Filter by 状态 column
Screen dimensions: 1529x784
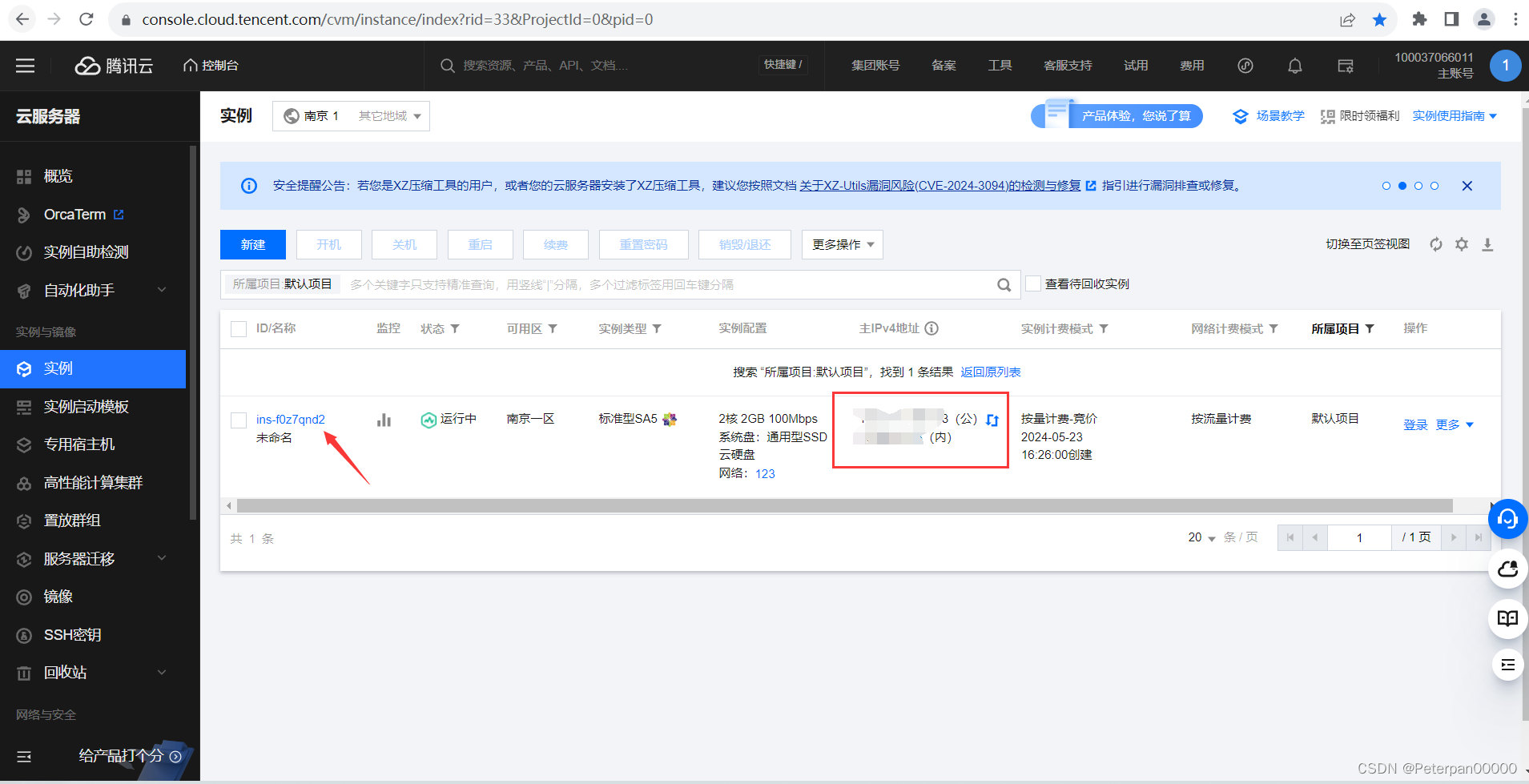click(x=455, y=329)
